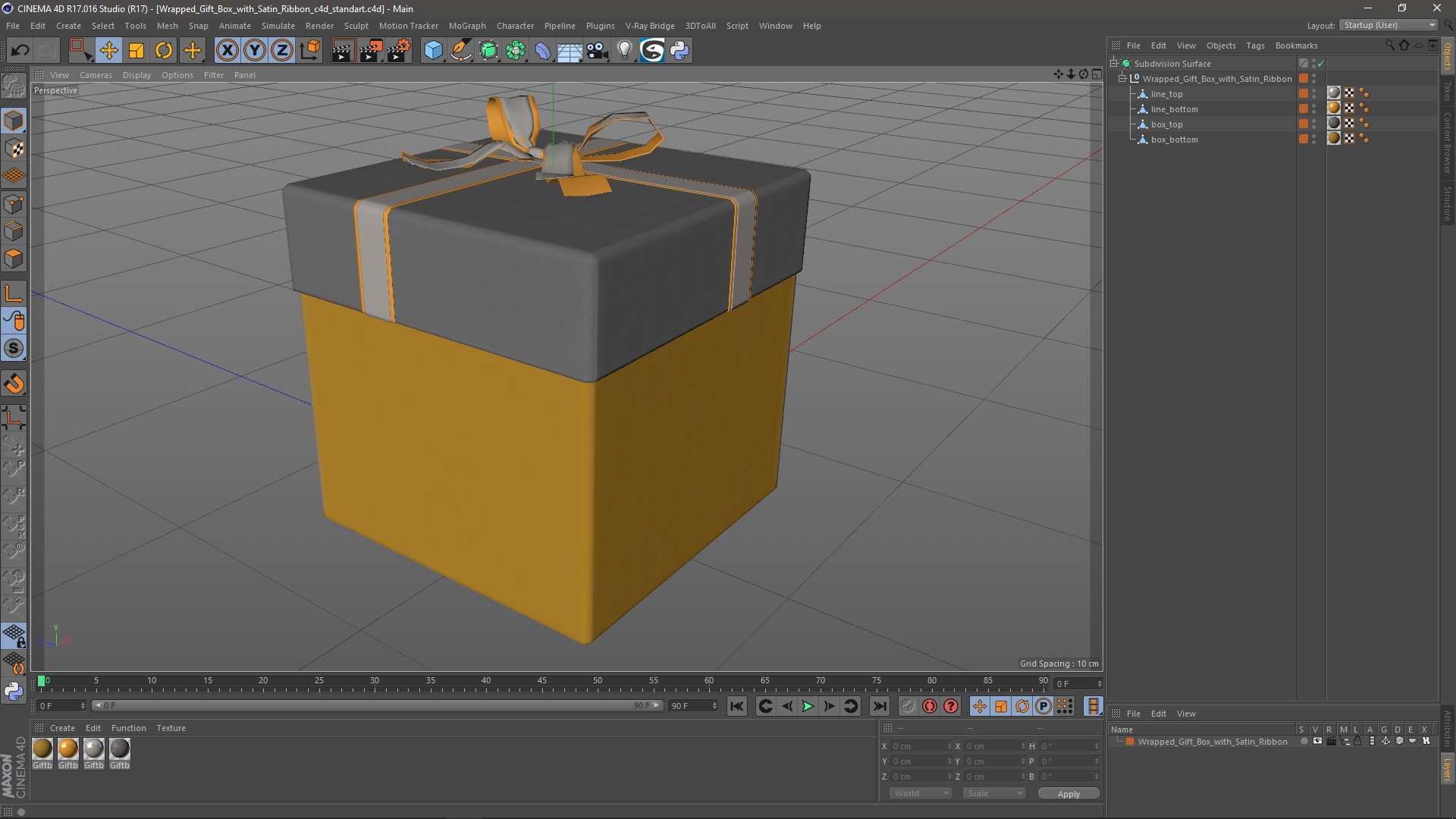Viewport: 1456px width, 819px height.
Task: Open the Layout dropdown Startup (User)
Action: (1389, 25)
